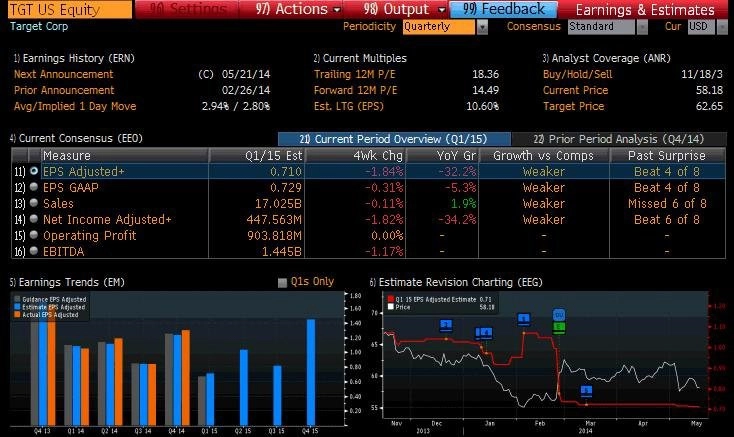This screenshot has width=734, height=437.
Task: Click the green E earnings marker on chart
Action: point(558,328)
